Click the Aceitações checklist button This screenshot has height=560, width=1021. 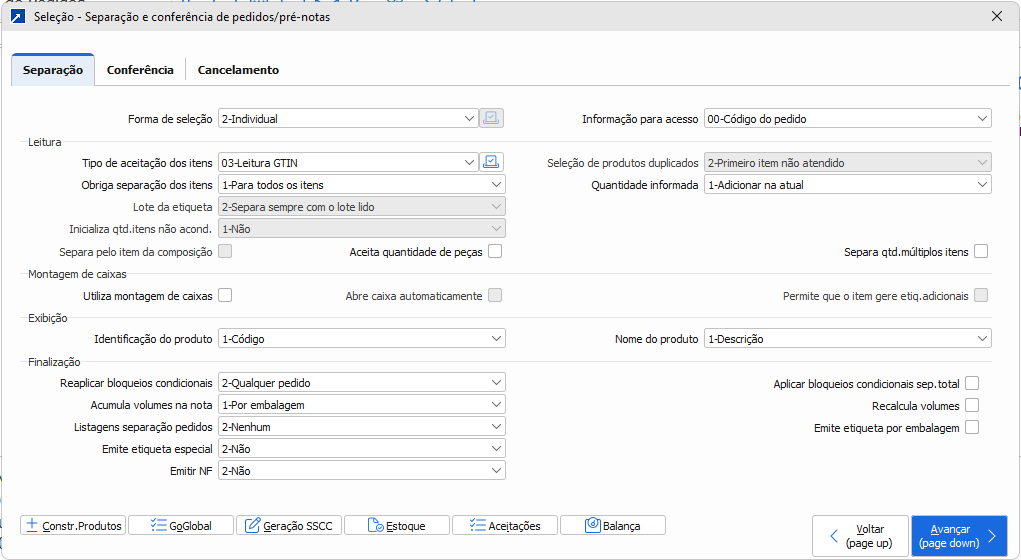tap(505, 525)
